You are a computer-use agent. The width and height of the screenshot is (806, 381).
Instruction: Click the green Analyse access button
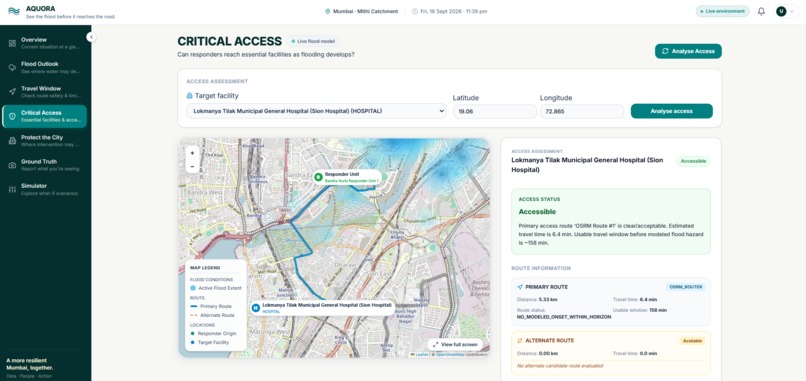(671, 111)
